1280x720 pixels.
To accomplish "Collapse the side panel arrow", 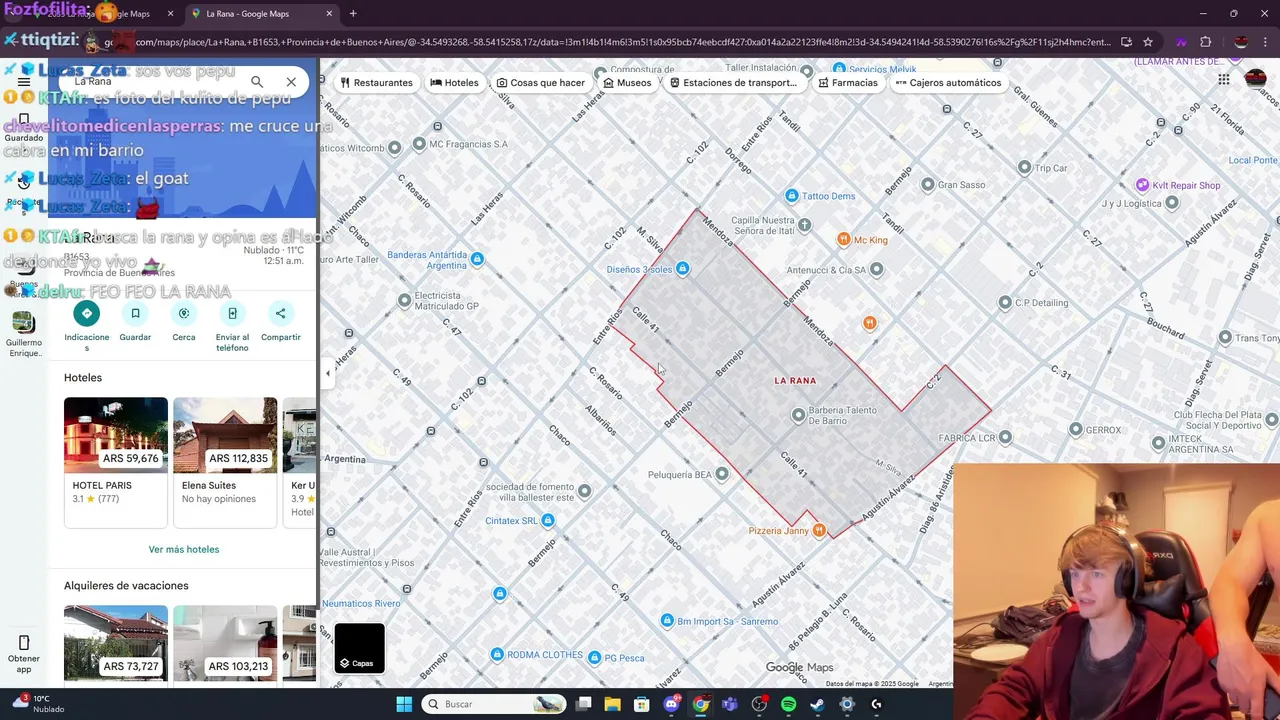I will pos(328,373).
